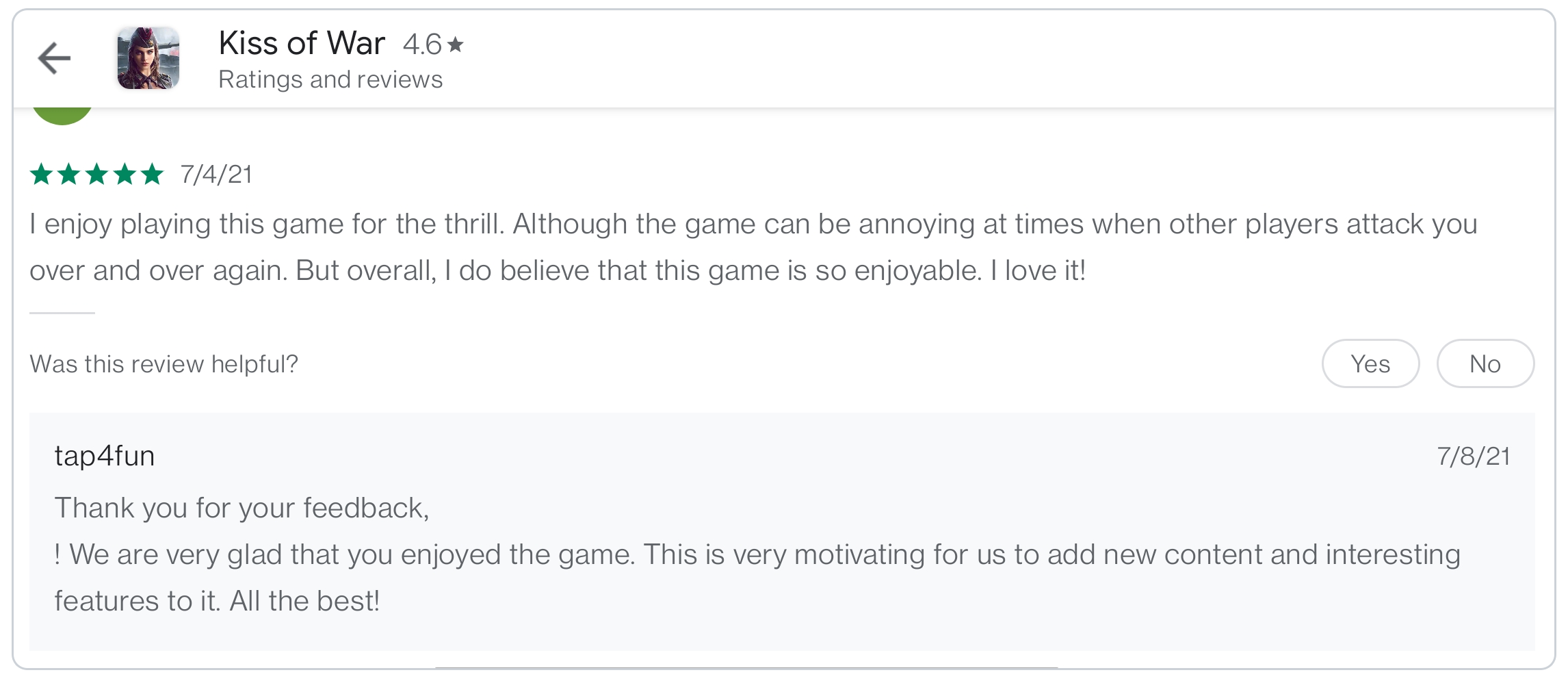Select the review text about enjoying the game
This screenshot has height=692, width=1568.
pyautogui.click(x=753, y=247)
